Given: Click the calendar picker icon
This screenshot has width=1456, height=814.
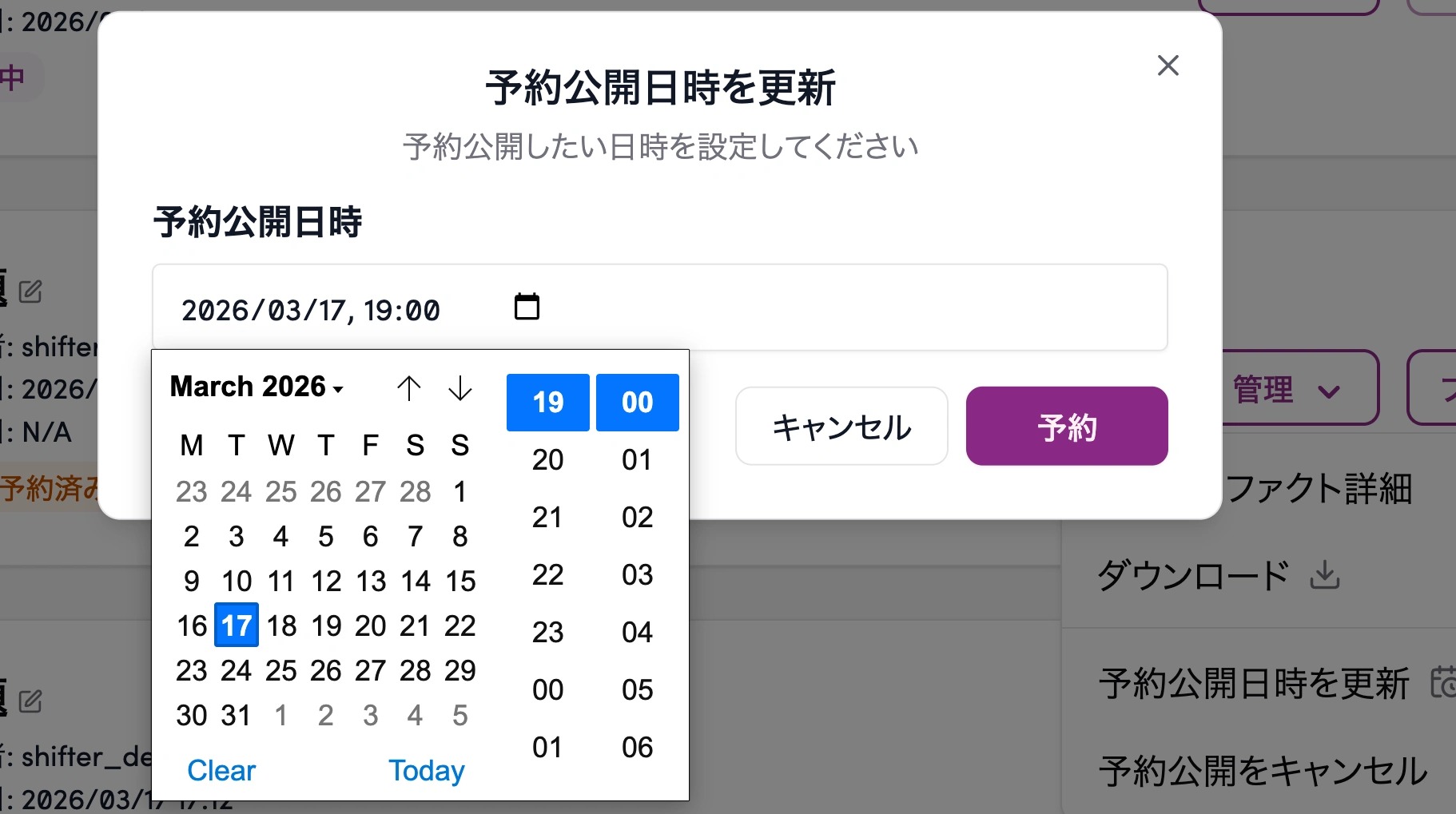Looking at the screenshot, I should (527, 307).
